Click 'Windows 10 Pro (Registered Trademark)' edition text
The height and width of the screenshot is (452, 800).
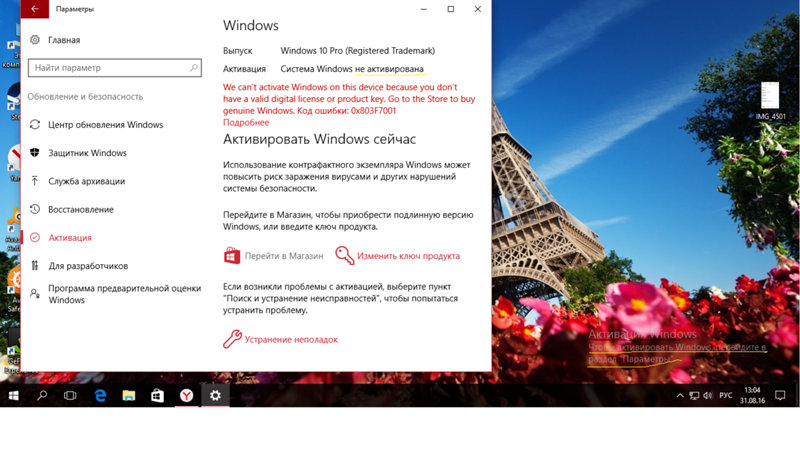click(x=358, y=51)
